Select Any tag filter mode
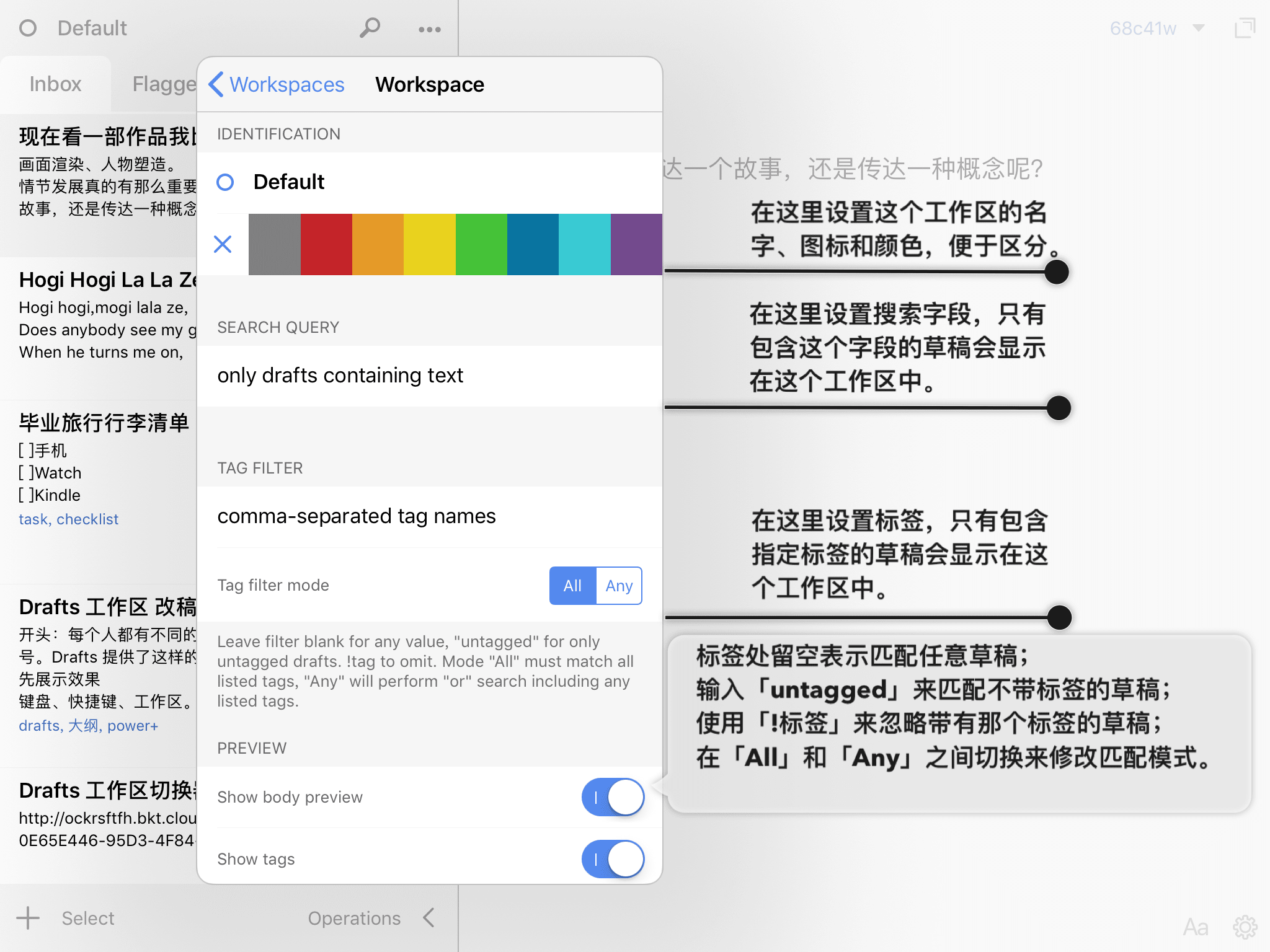Screen dimensions: 1270x952 point(619,586)
